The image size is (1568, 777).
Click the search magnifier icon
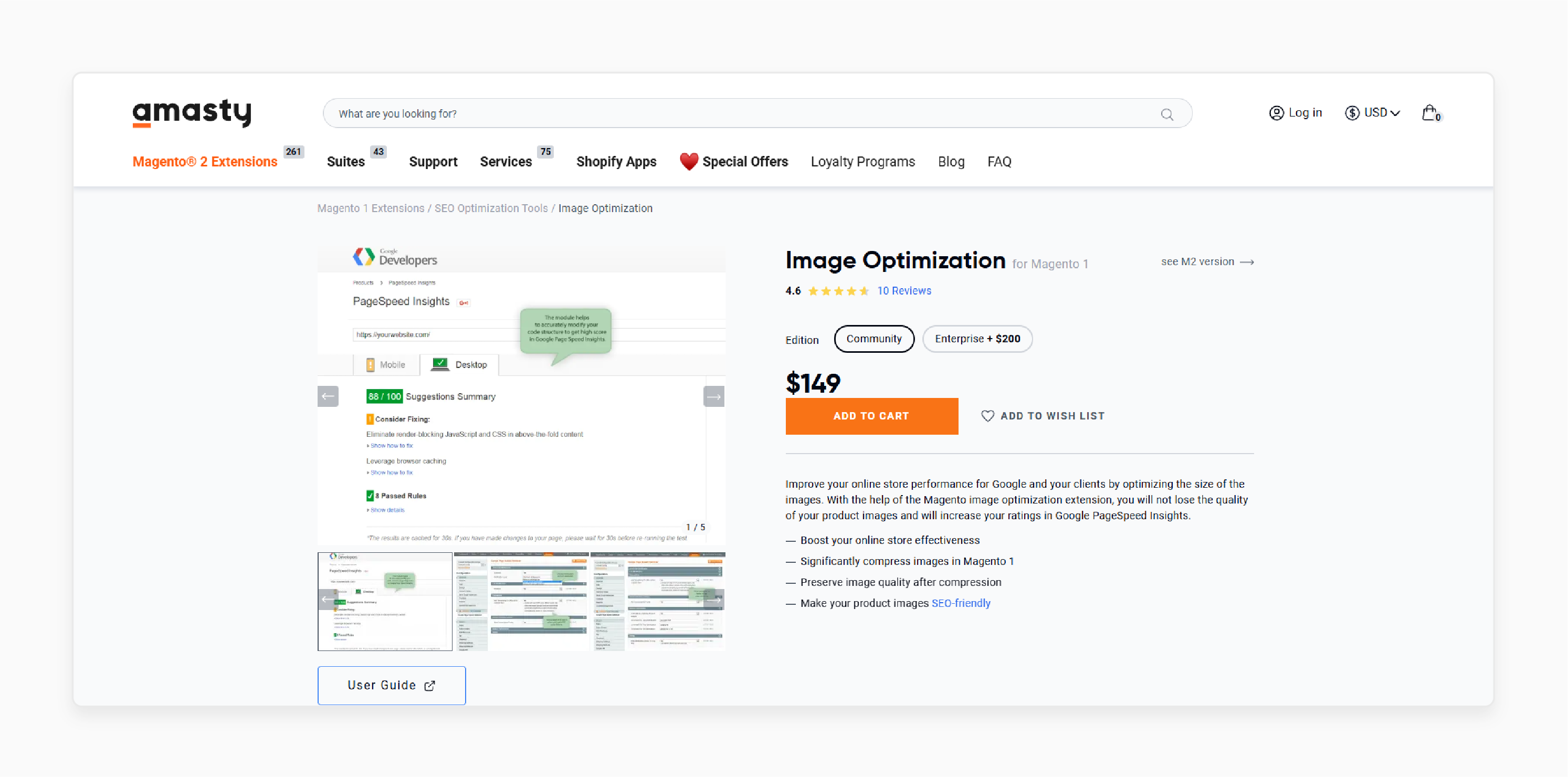coord(1166,114)
